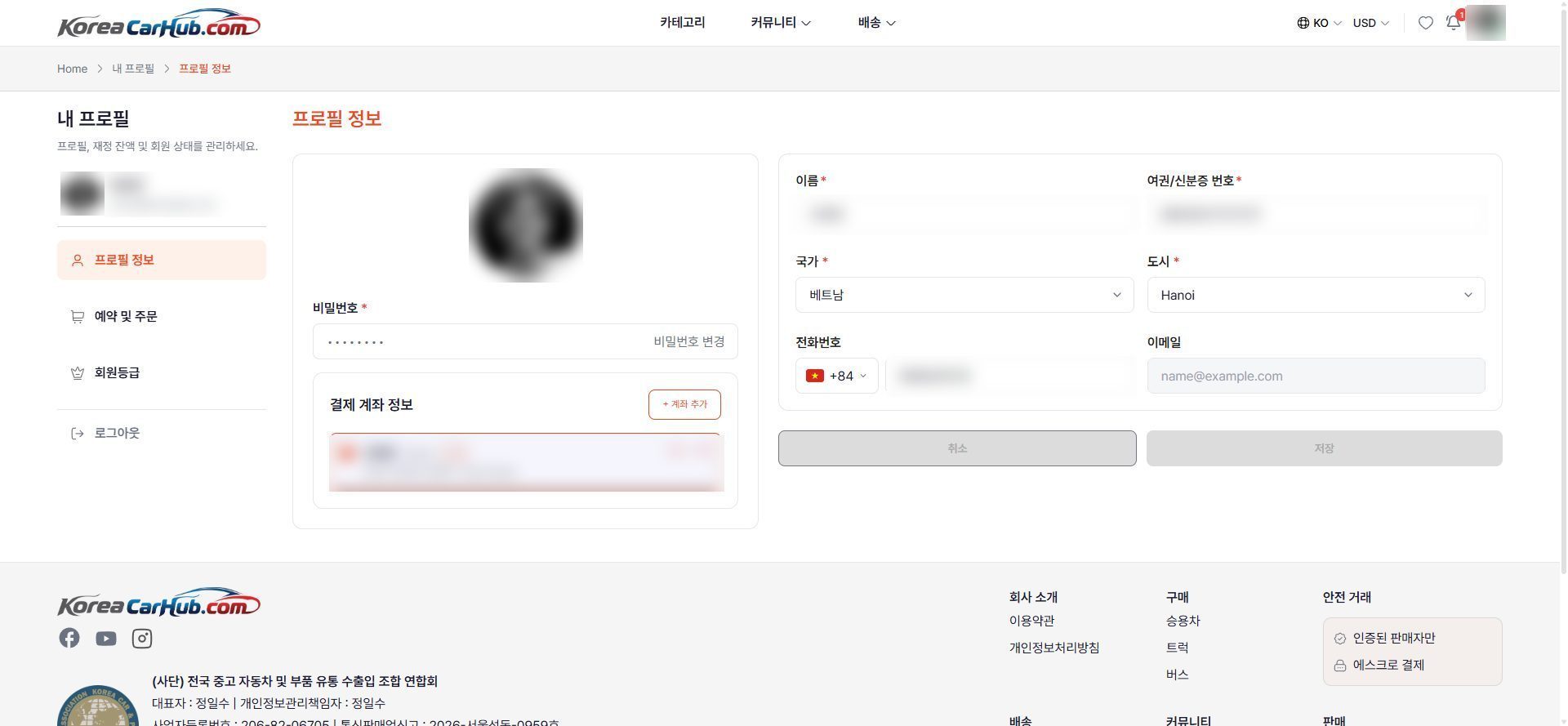The image size is (1568, 726).
Task: Click 비밀번호 변경 link
Action: [x=688, y=341]
